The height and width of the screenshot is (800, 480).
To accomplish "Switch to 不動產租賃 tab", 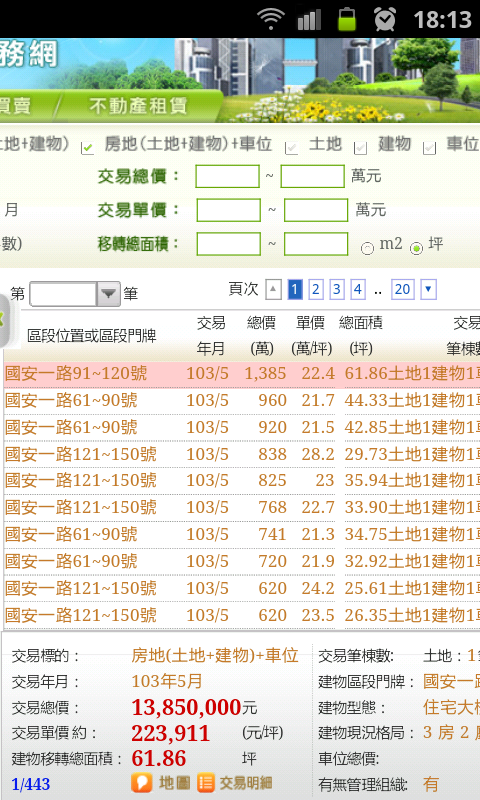I will point(138,106).
